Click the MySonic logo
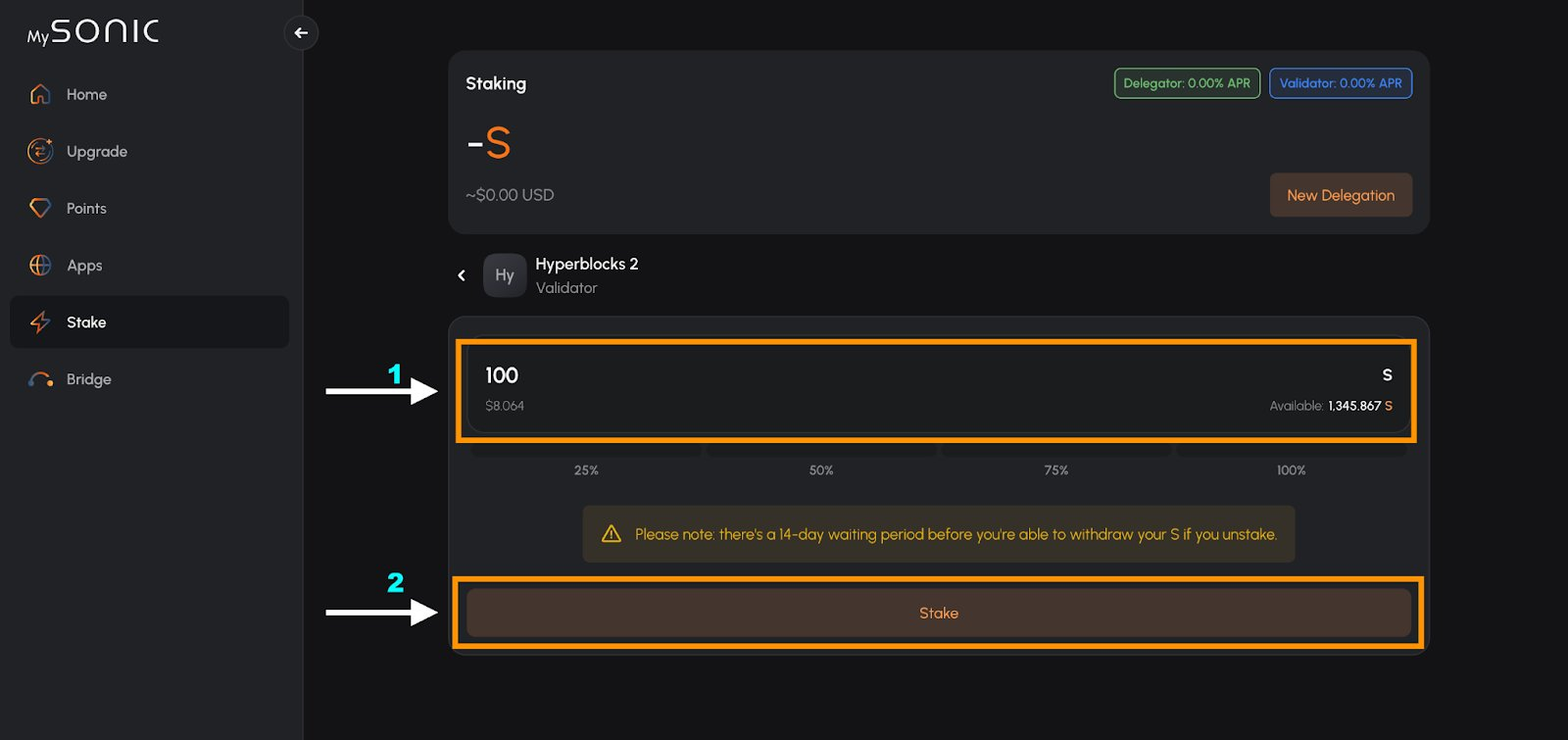Viewport: 1568px width, 740px height. (x=93, y=32)
